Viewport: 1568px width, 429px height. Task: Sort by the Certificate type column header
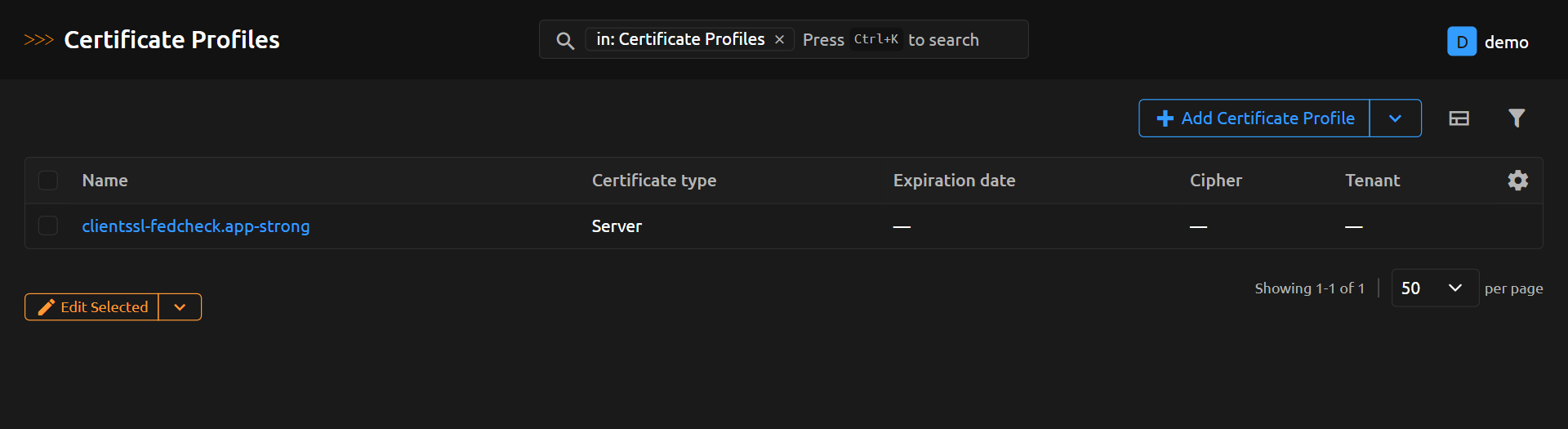(x=653, y=181)
